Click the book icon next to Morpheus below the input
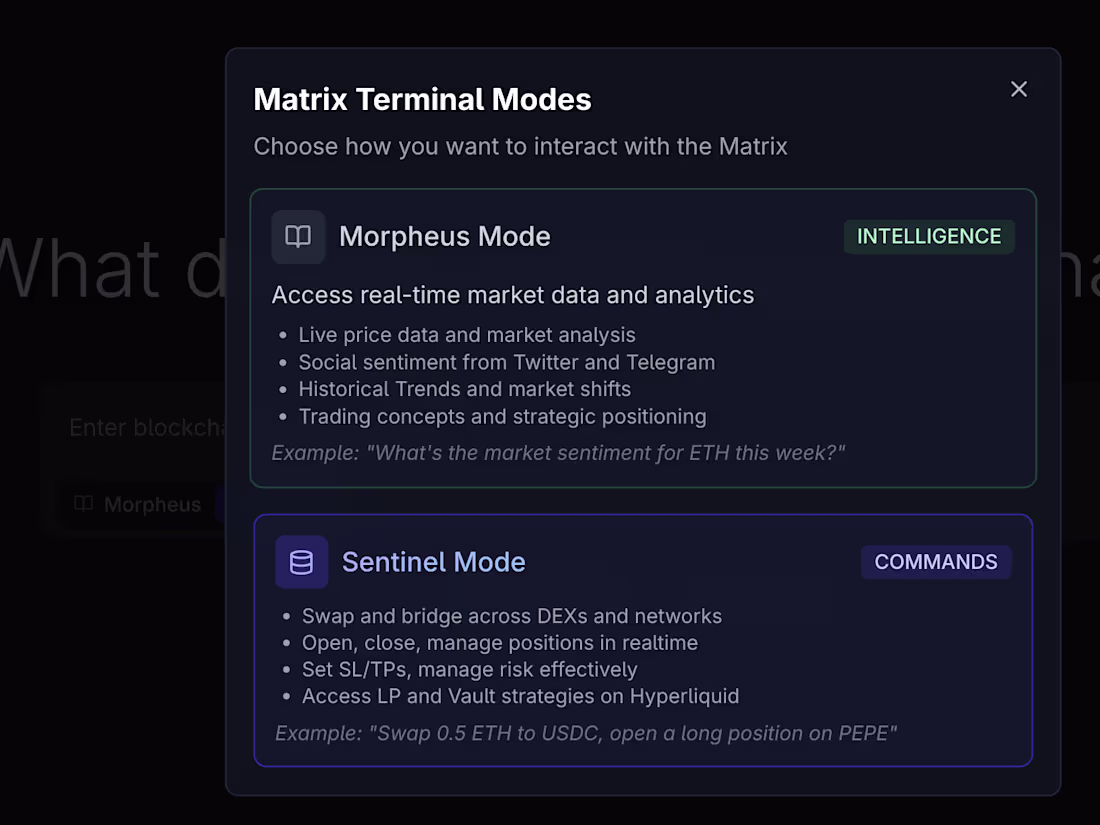 [x=82, y=504]
